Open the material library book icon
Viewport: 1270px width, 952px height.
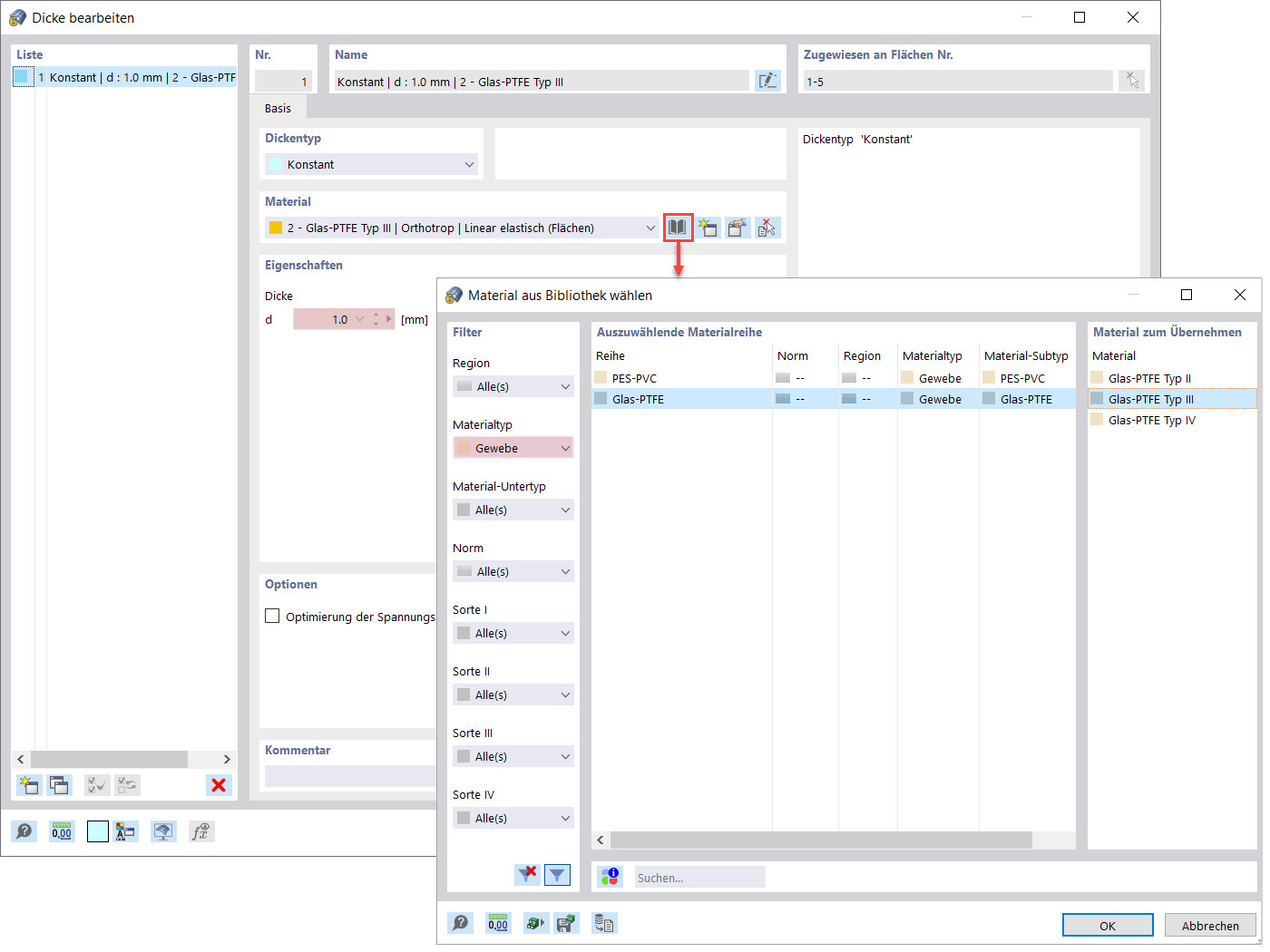pos(678,228)
